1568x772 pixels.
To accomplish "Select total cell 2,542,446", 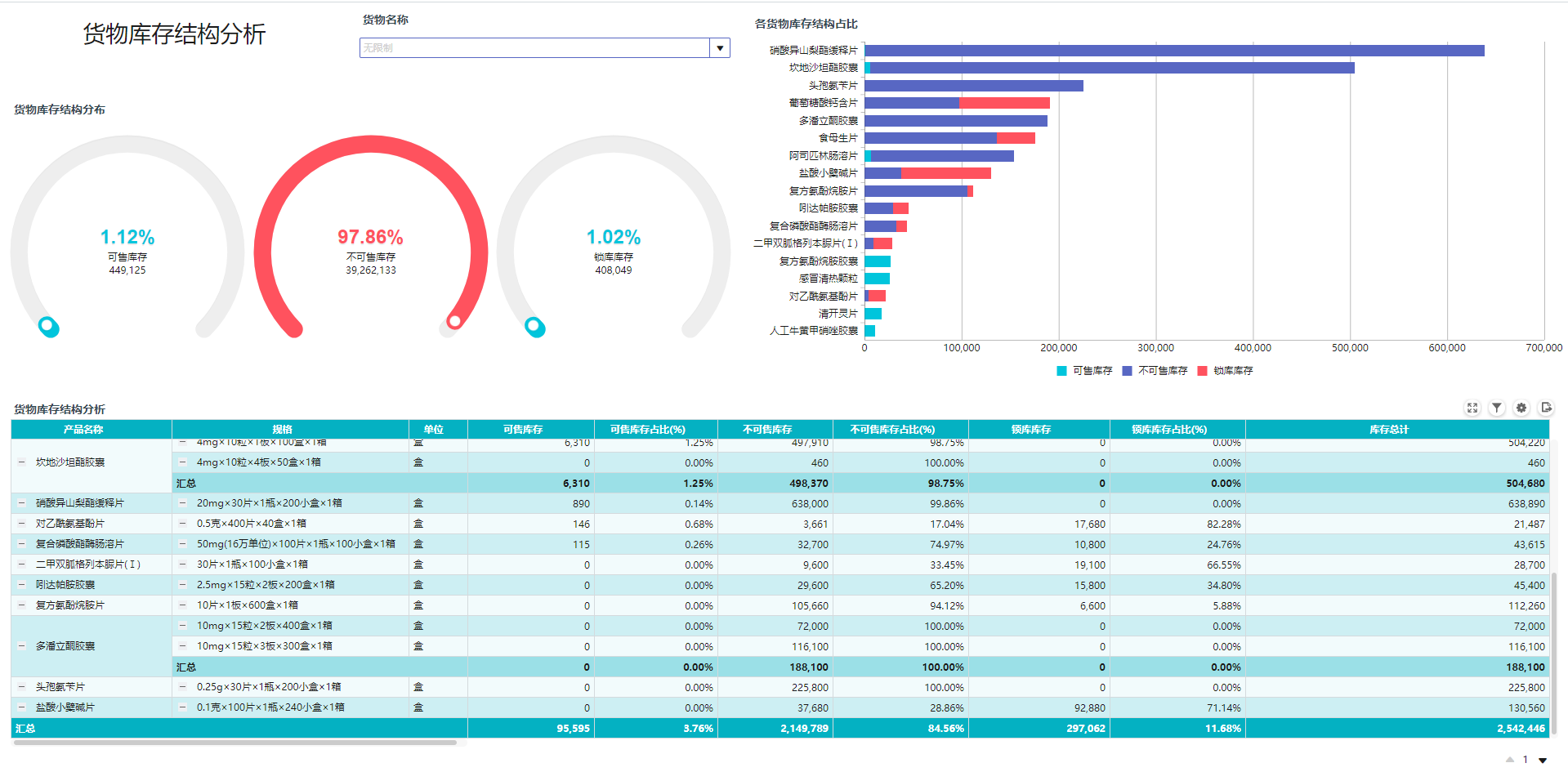I will (x=1397, y=729).
